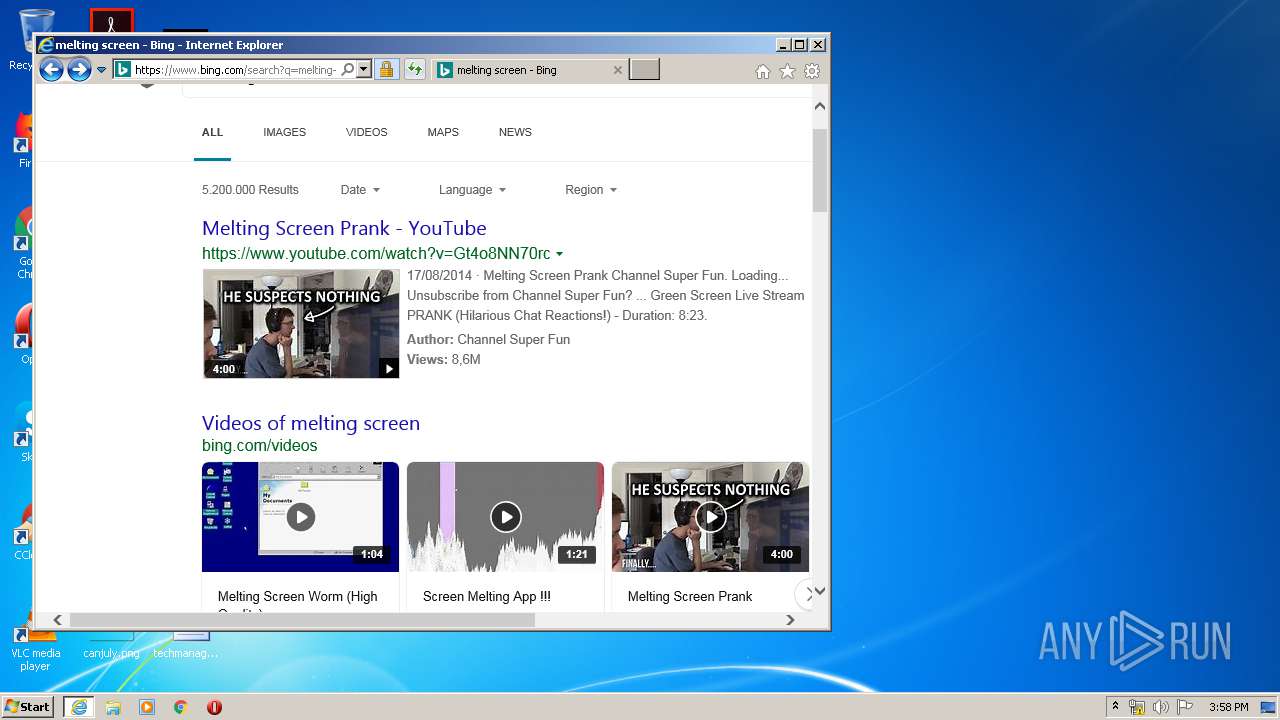Open a new tab button
1280x720 pixels.
645,70
